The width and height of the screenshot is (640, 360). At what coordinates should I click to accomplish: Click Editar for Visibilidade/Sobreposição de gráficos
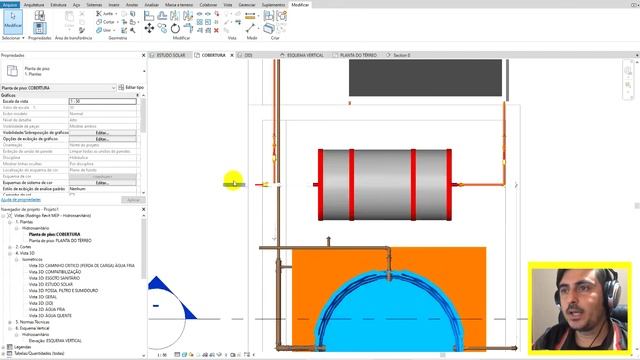tap(102, 133)
